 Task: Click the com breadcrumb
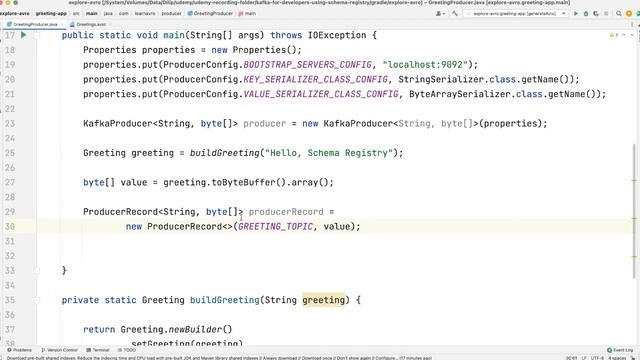124,13
